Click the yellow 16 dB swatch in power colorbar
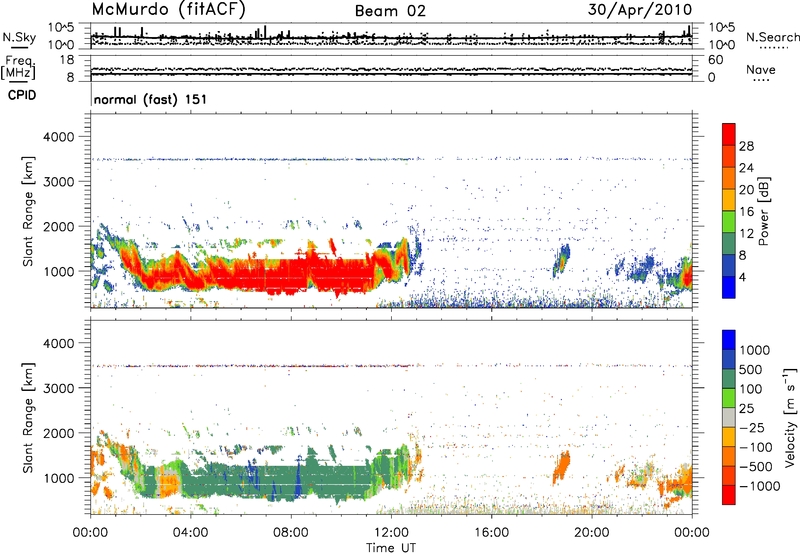 click(x=729, y=199)
